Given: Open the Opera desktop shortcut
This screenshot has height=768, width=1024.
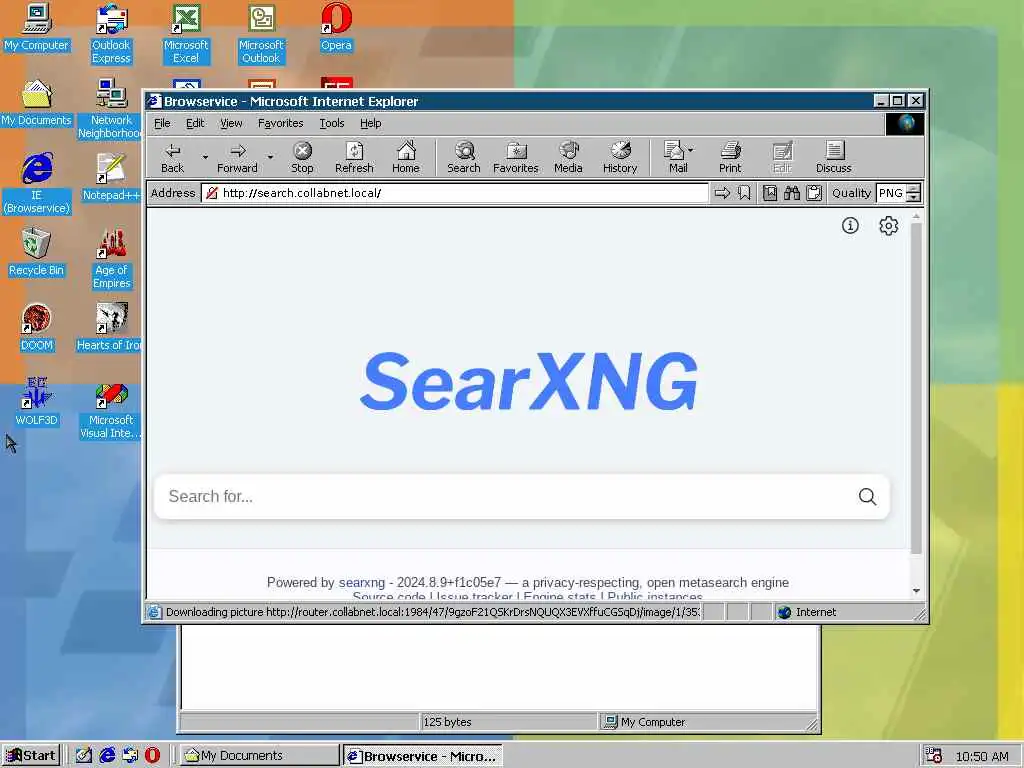Looking at the screenshot, I should 336,28.
